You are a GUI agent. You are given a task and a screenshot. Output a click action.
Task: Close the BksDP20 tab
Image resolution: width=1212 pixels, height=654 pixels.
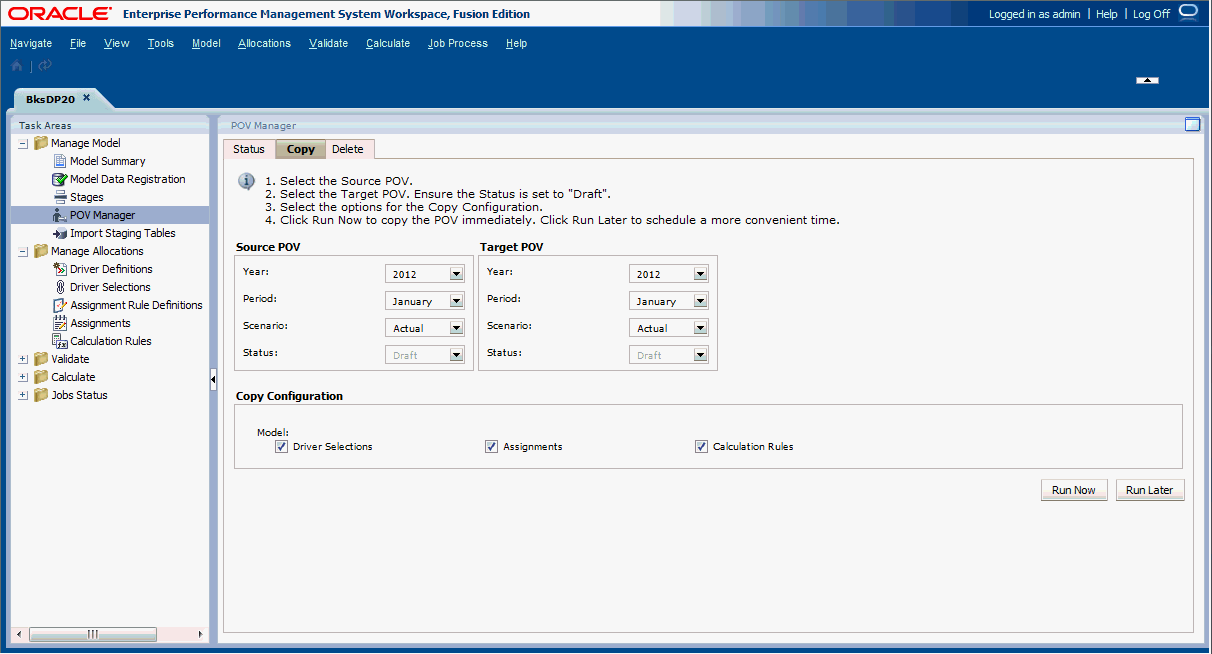pos(86,97)
